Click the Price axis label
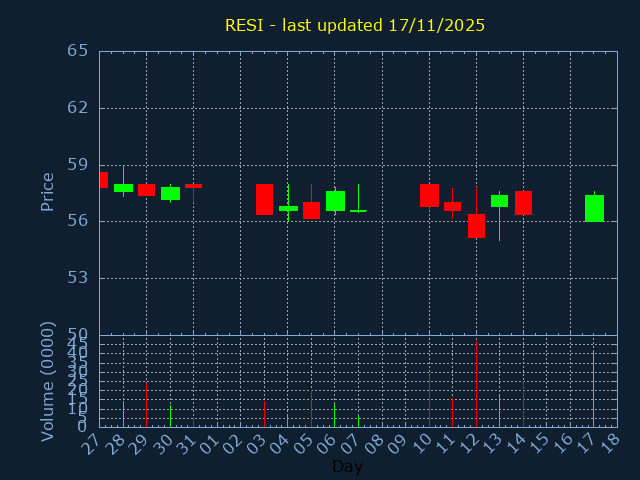This screenshot has width=640, height=480. tap(47, 191)
